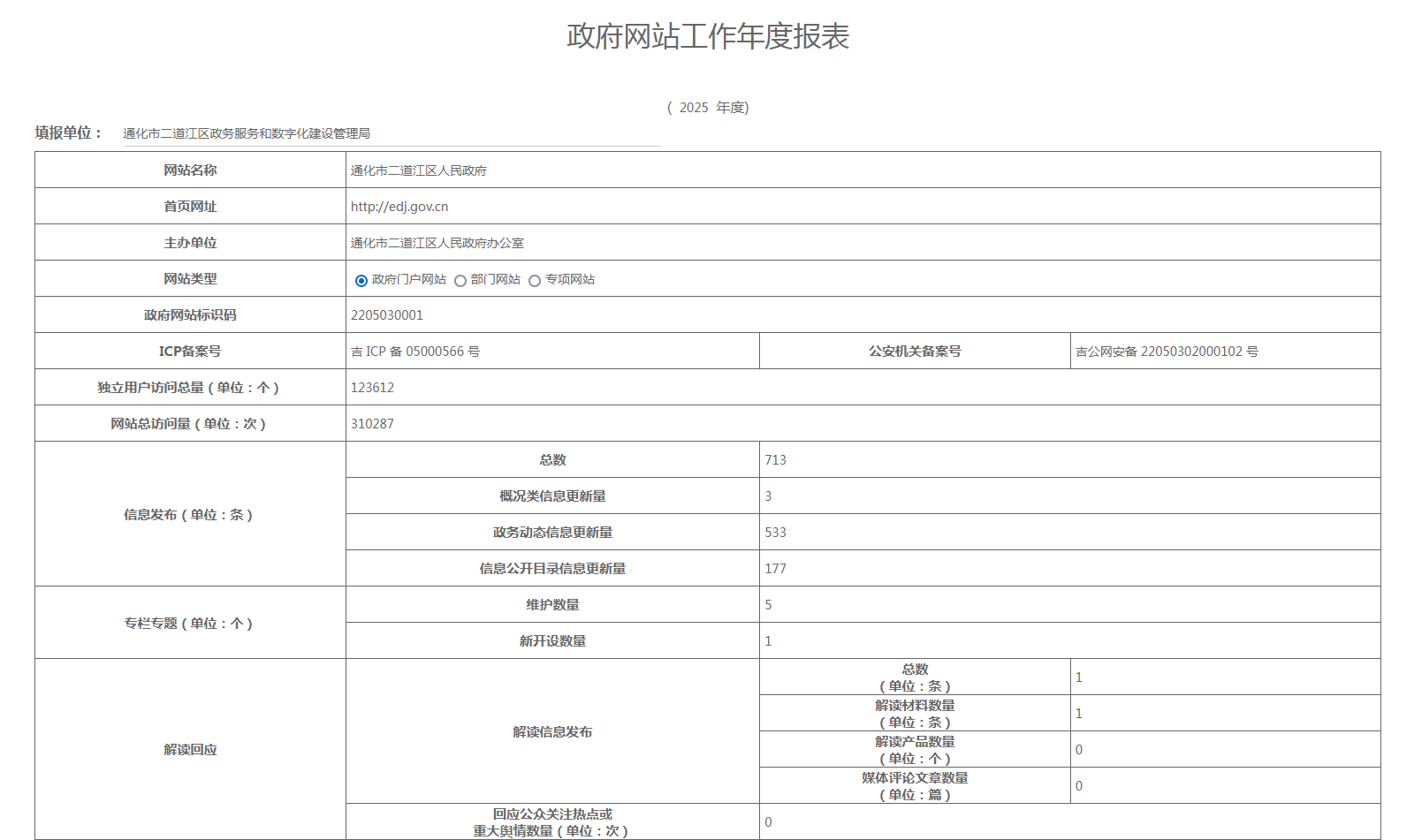The width and height of the screenshot is (1414, 840).
Task: Click the 信息公开目录信息更新量 value 177
Action: (x=776, y=569)
